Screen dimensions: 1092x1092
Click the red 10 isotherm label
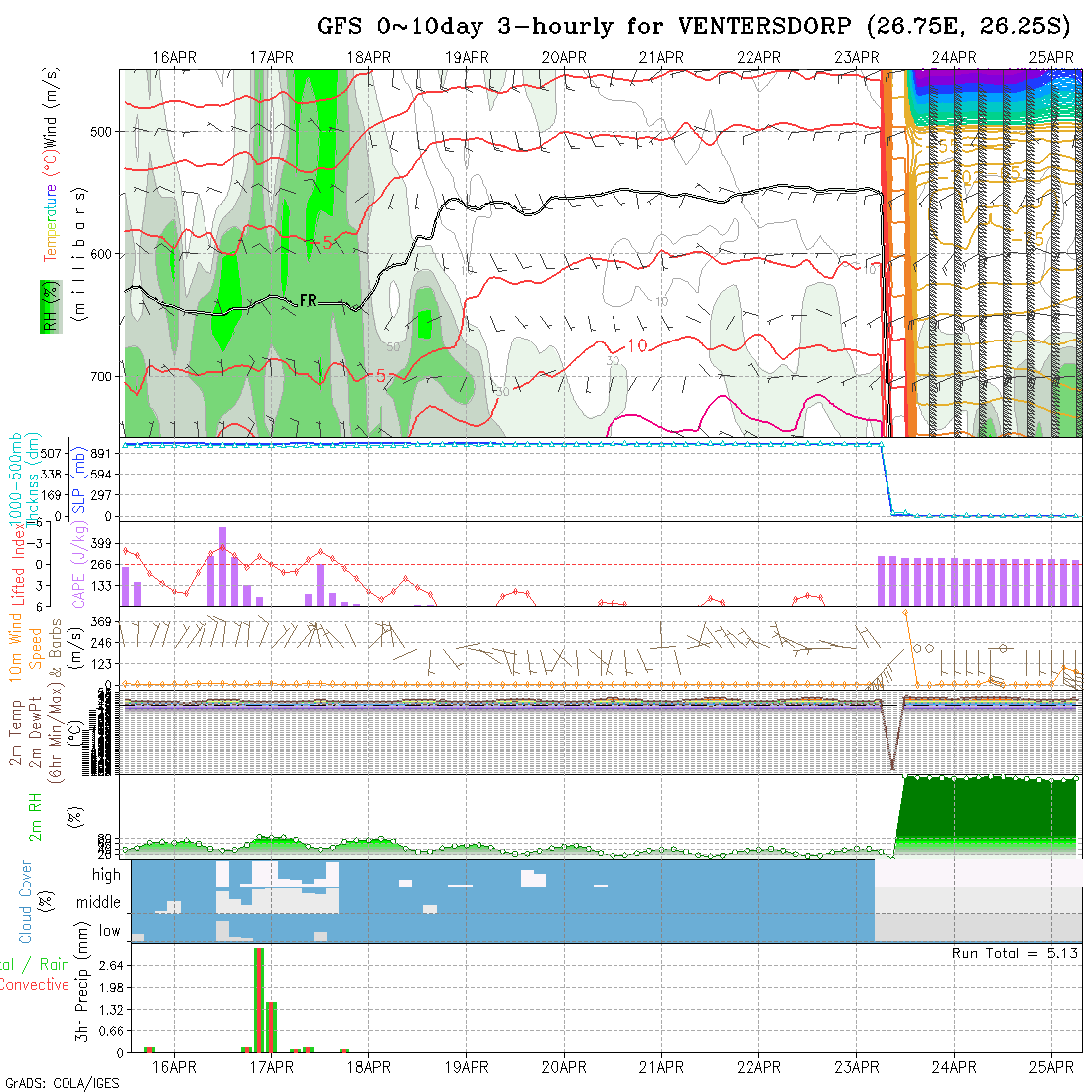tap(638, 345)
